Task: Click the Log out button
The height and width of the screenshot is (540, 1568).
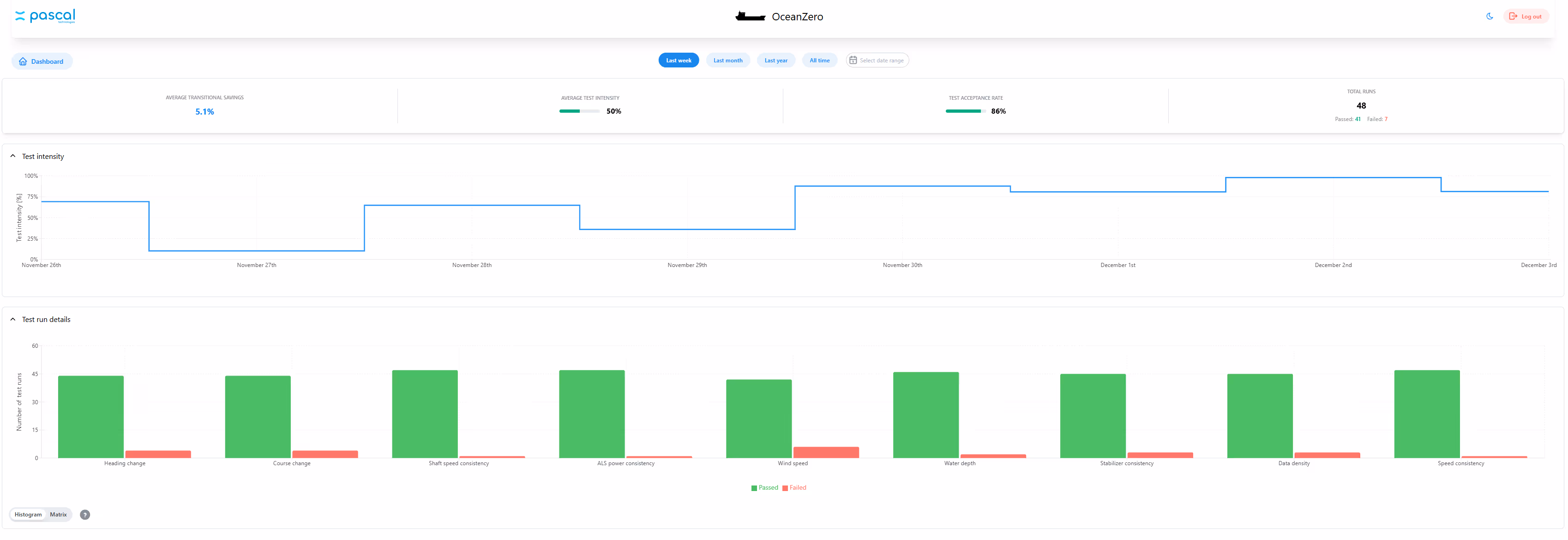Action: pyautogui.click(x=1526, y=16)
